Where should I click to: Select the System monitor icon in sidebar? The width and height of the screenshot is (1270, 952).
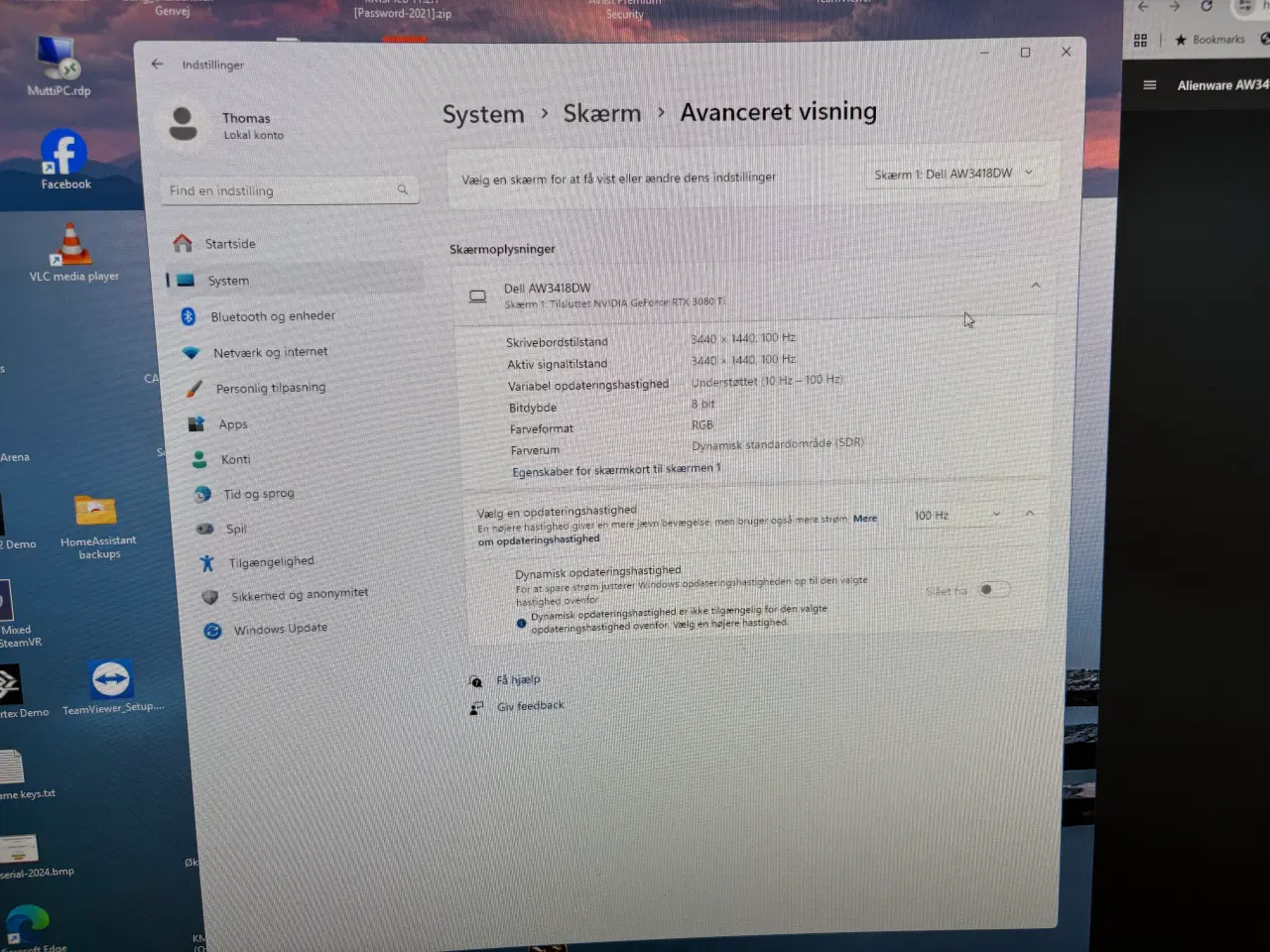[186, 281]
